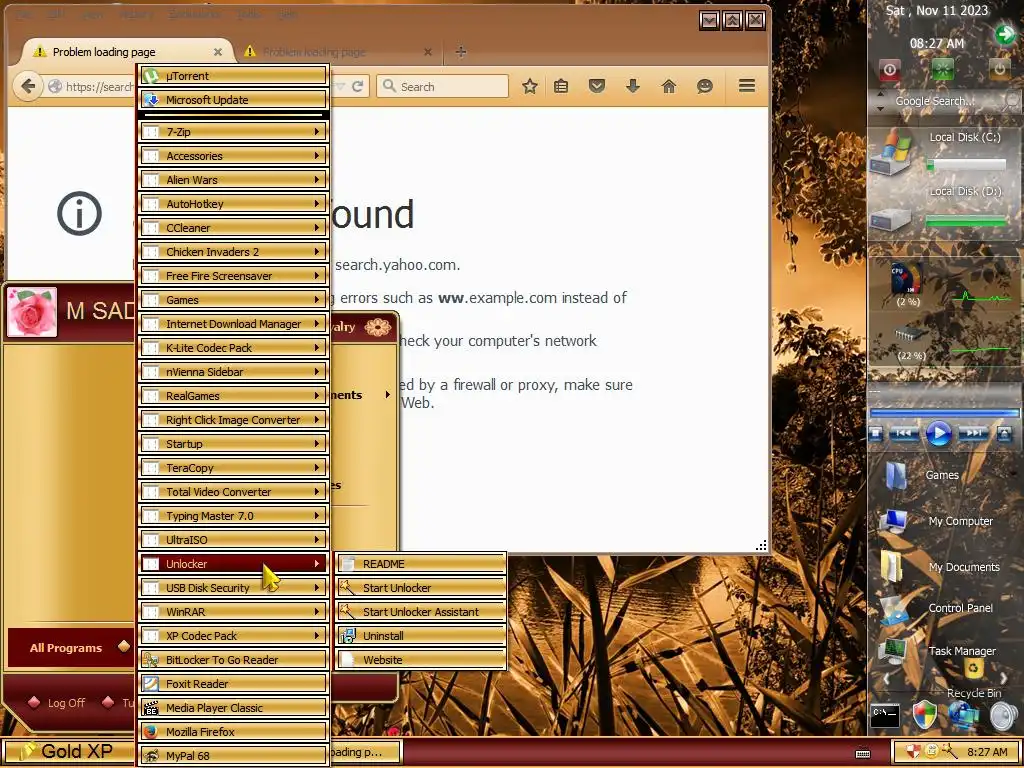Expand the WinRAR submenu
This screenshot has height=768, width=1024.
tap(234, 612)
